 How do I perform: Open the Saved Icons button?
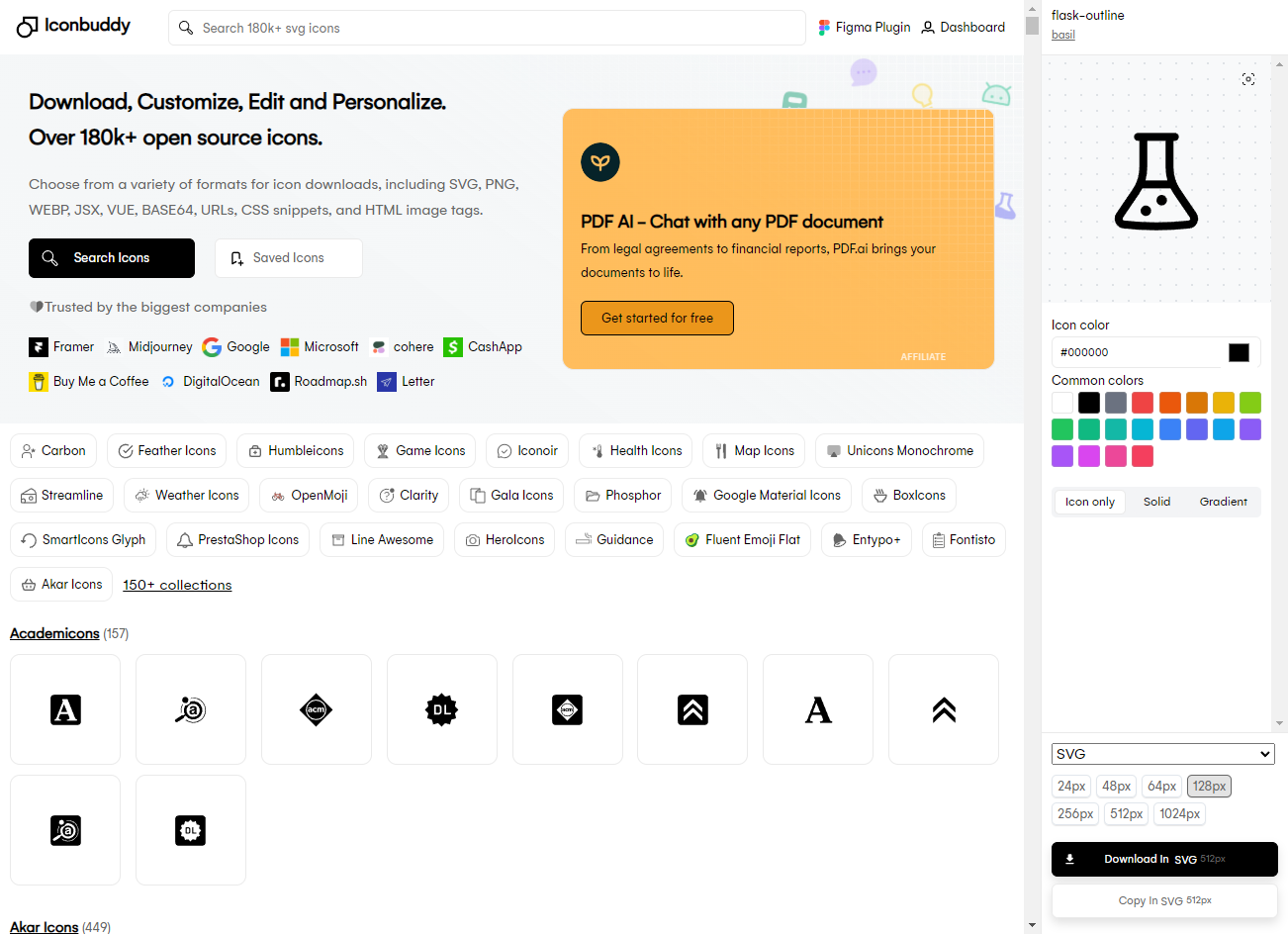click(x=289, y=258)
